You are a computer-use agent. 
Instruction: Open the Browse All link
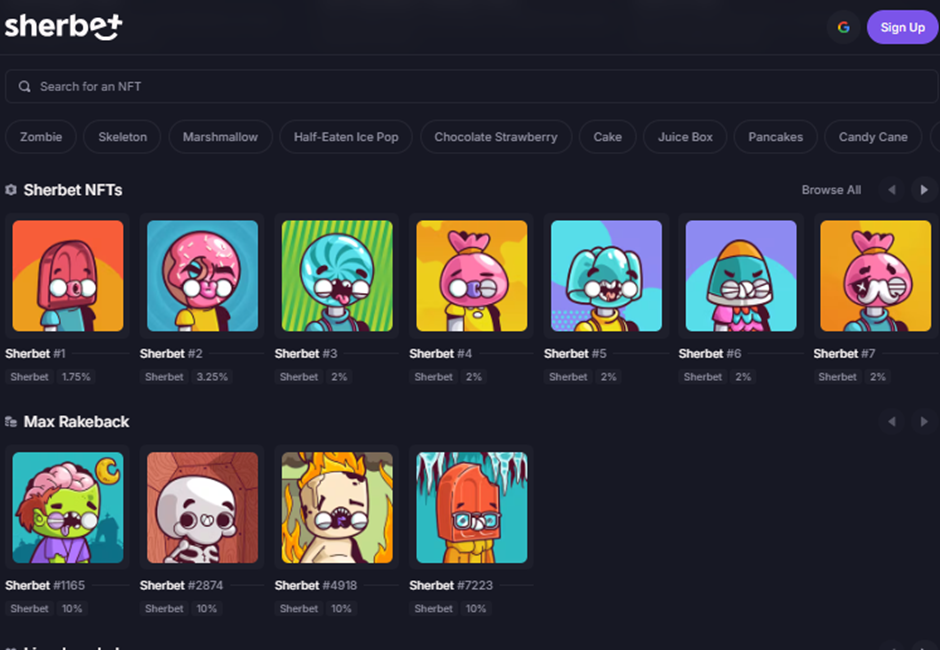point(830,190)
